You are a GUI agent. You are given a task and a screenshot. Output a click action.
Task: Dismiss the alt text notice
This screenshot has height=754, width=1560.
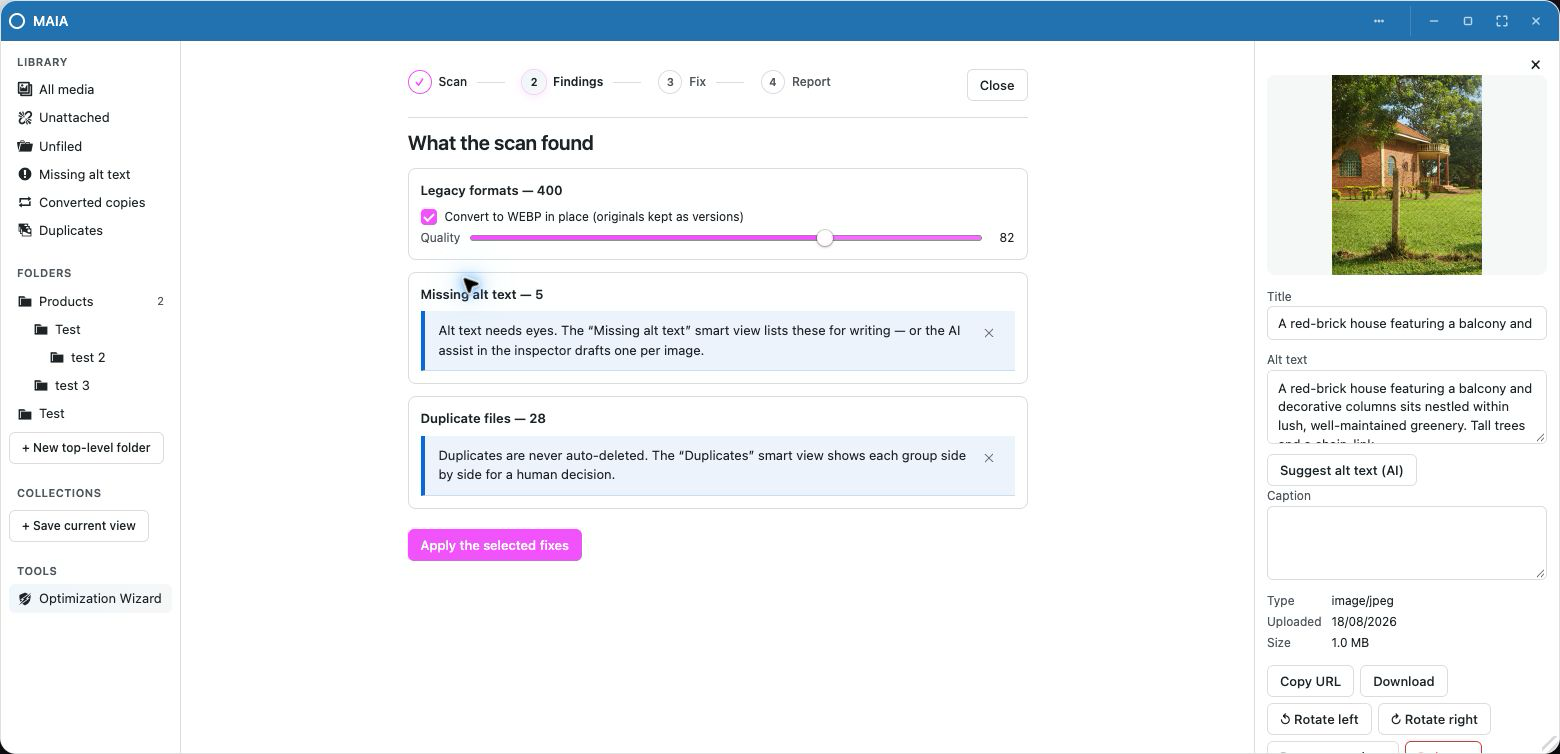(989, 333)
